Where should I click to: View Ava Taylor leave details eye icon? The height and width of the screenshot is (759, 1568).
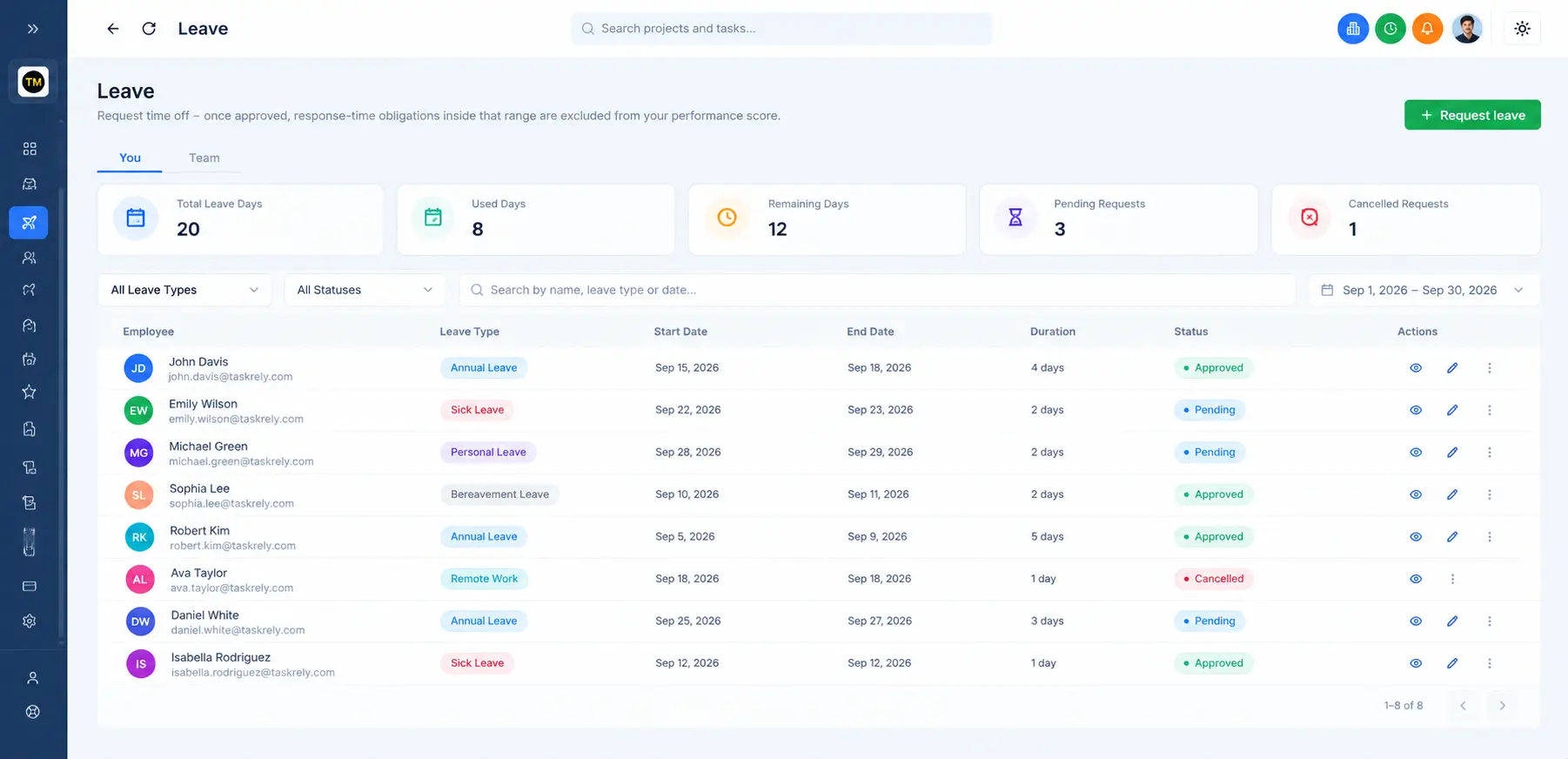[x=1416, y=579]
